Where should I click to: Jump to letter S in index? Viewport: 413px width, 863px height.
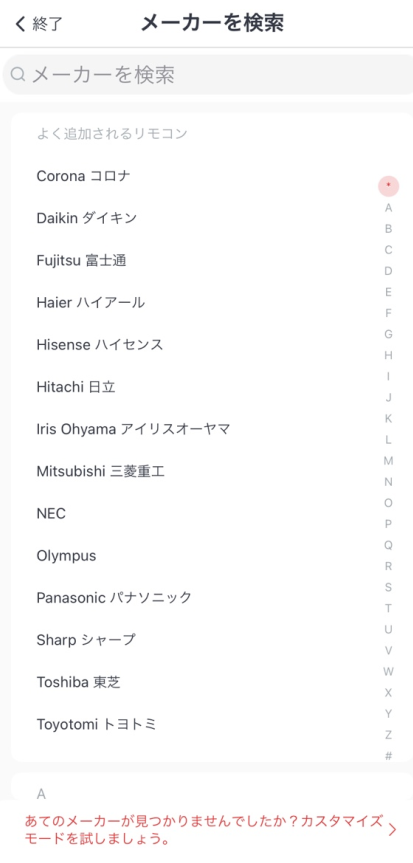[389, 587]
